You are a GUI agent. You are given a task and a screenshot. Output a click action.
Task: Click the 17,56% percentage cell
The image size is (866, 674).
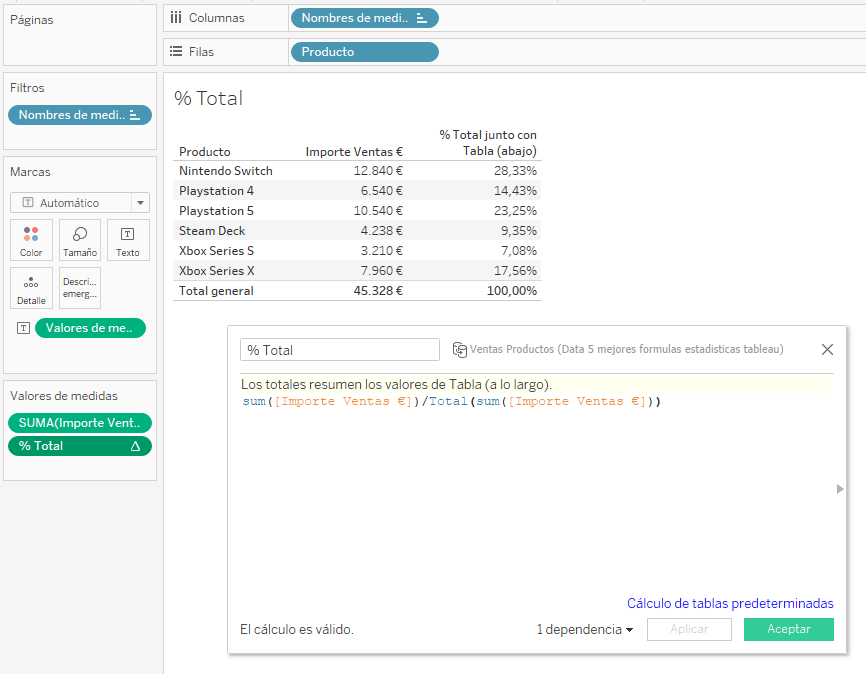[515, 271]
